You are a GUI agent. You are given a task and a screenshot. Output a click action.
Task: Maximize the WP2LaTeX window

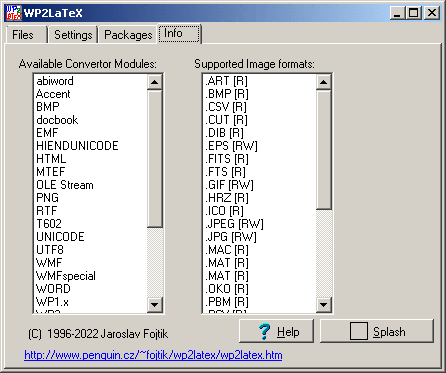(x=413, y=13)
